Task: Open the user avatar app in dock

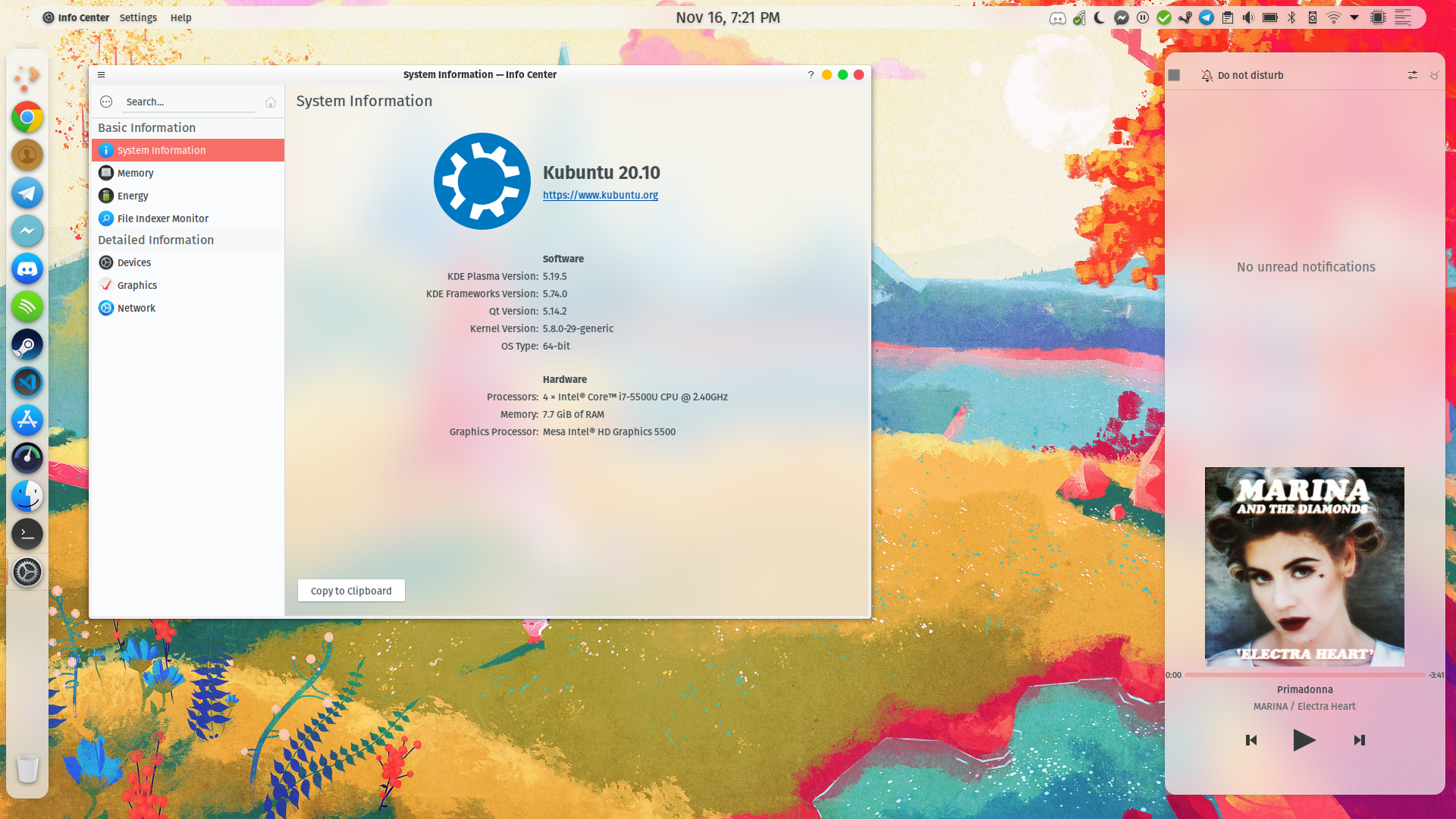Action: 27,155
